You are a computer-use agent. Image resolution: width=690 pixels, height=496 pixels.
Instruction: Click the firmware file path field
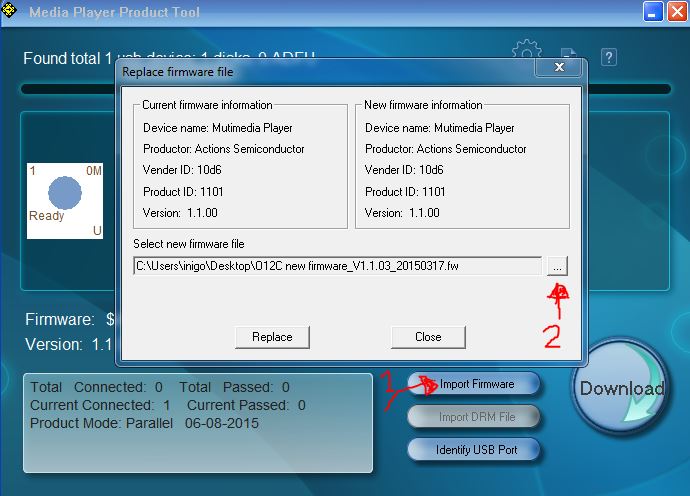tap(337, 265)
